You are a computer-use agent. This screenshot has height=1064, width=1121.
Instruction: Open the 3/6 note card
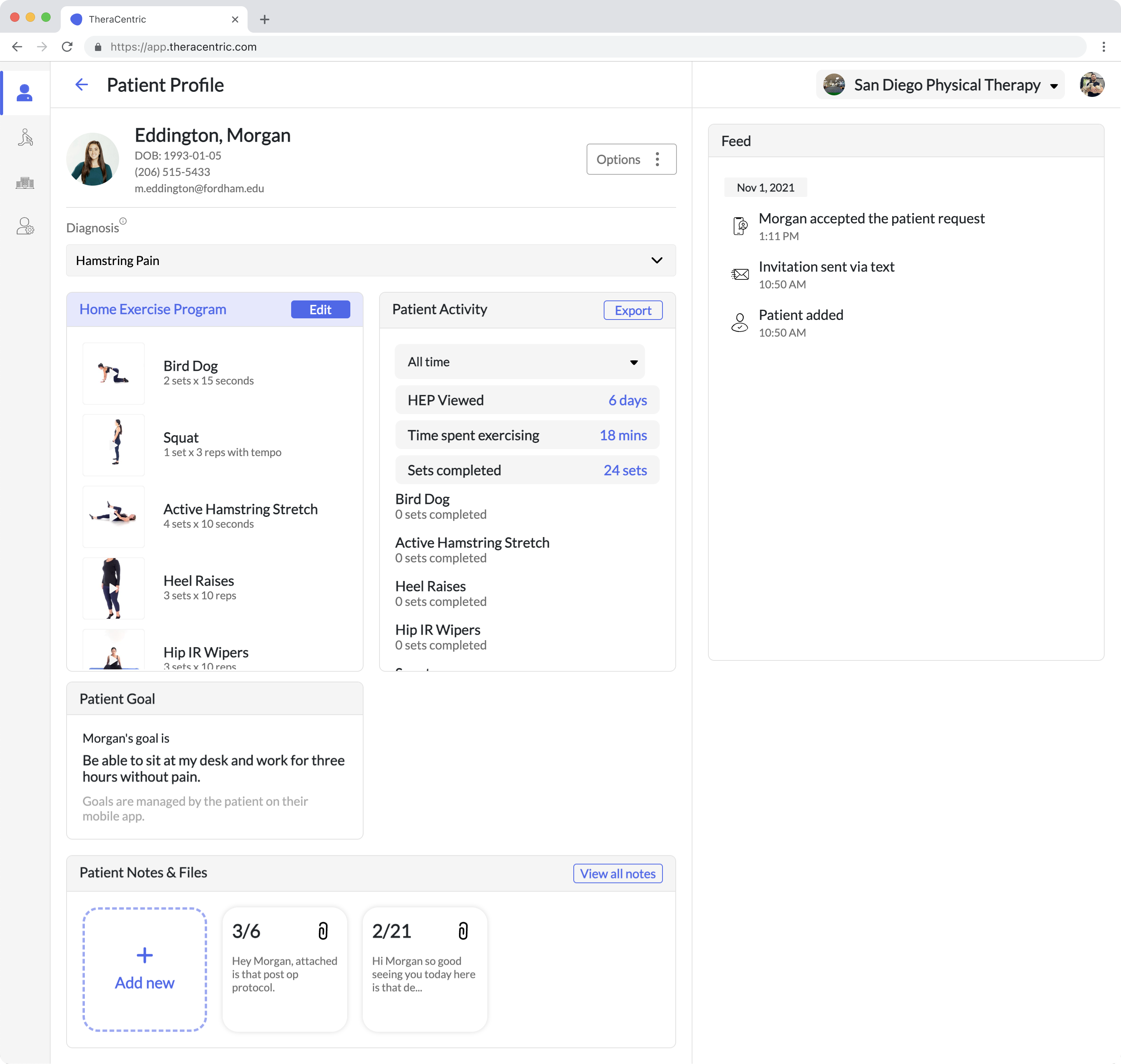[x=284, y=969]
